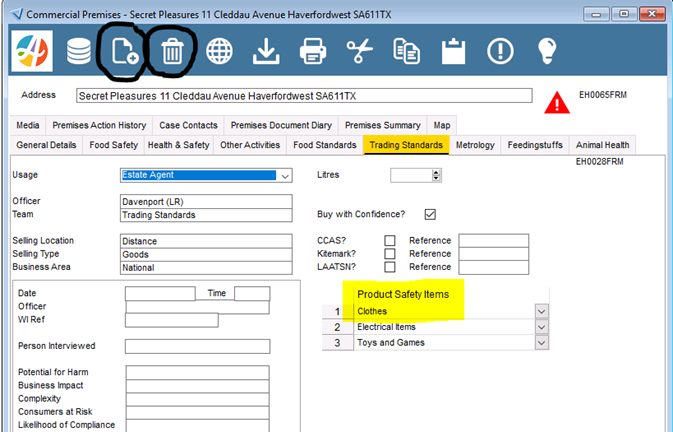Select the Electrical Items row
The image size is (673, 432).
coord(444,327)
